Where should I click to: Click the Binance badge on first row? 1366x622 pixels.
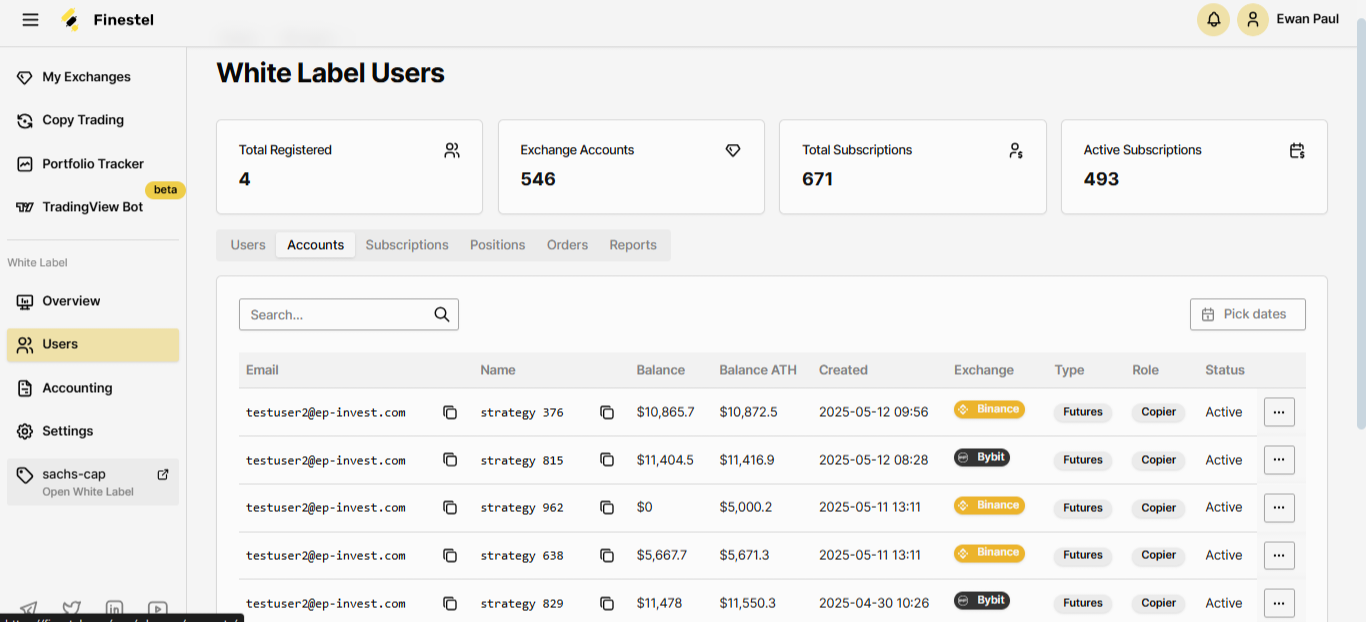tap(988, 409)
